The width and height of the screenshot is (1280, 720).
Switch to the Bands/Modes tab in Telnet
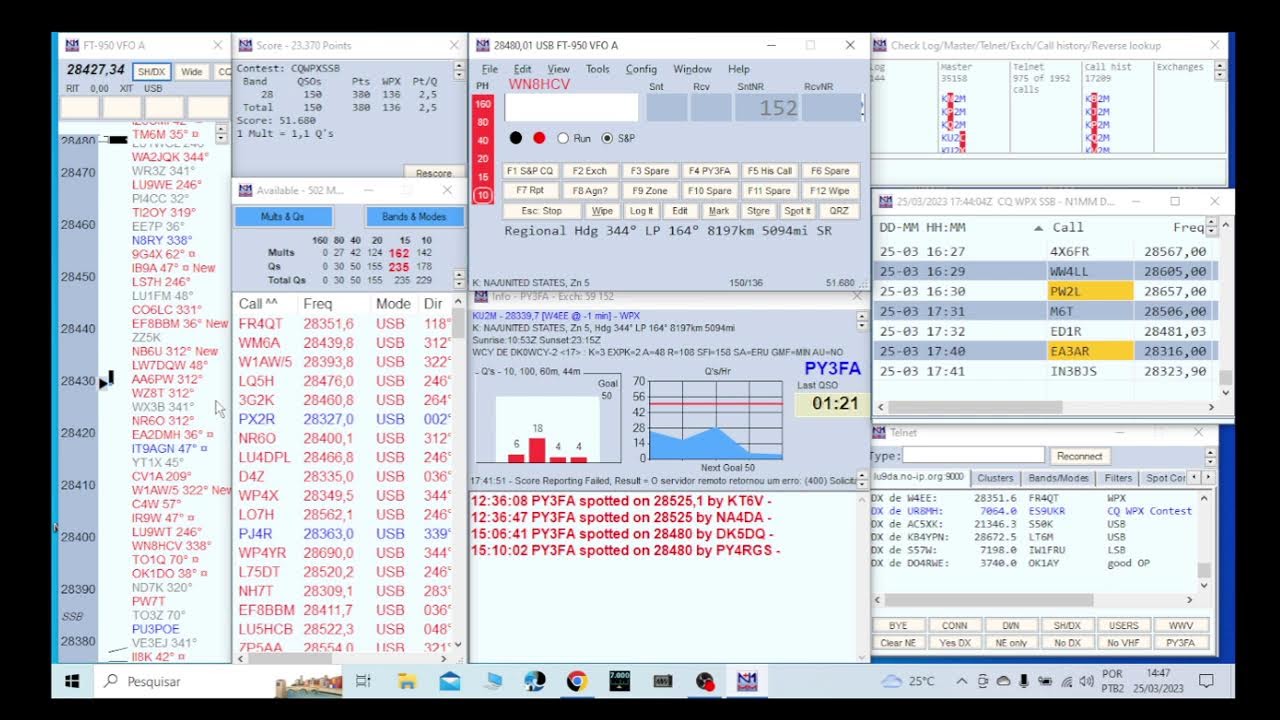1059,478
